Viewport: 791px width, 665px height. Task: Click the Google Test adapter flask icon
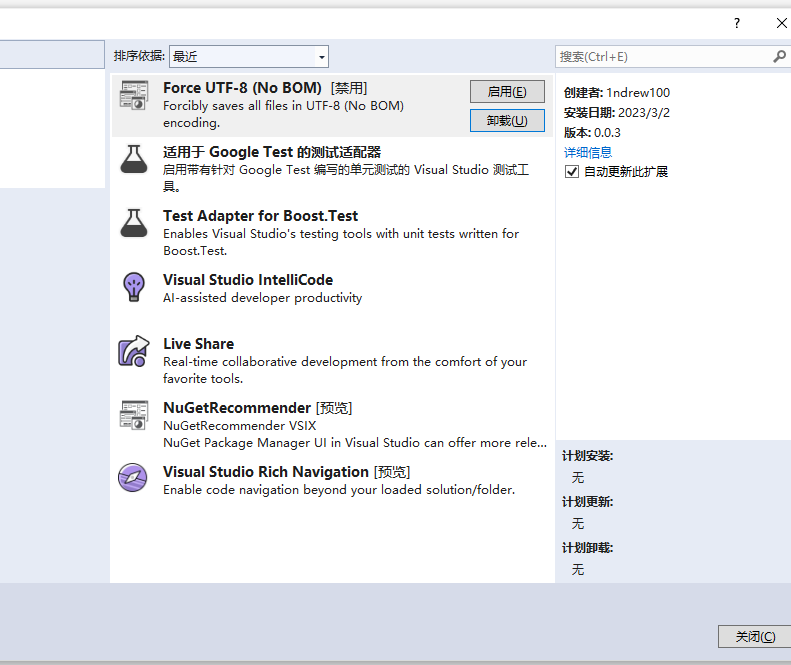tap(134, 159)
